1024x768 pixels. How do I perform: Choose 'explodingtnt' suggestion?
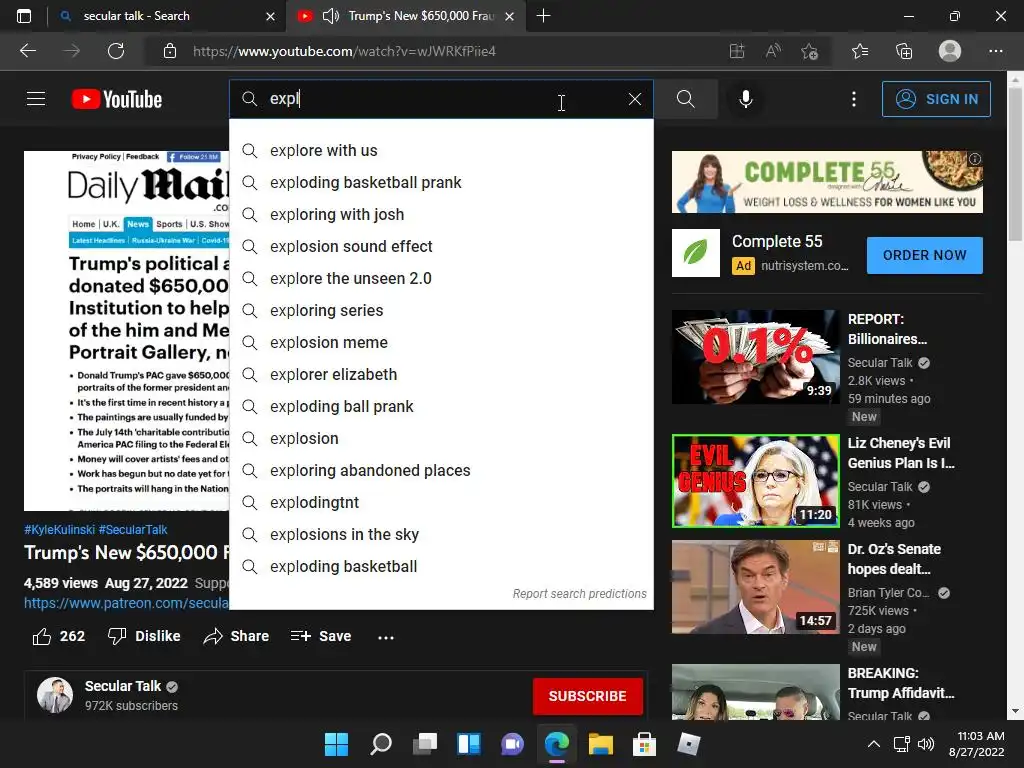(x=441, y=502)
